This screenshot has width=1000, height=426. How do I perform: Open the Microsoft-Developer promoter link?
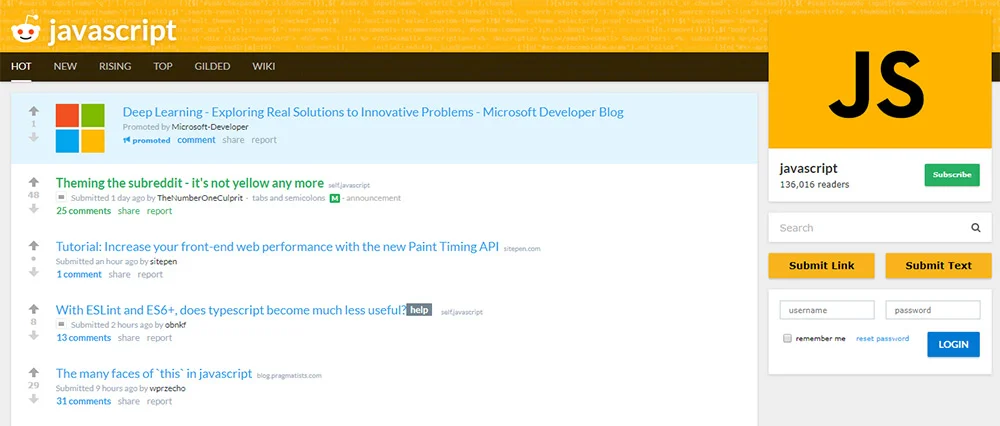(210, 127)
